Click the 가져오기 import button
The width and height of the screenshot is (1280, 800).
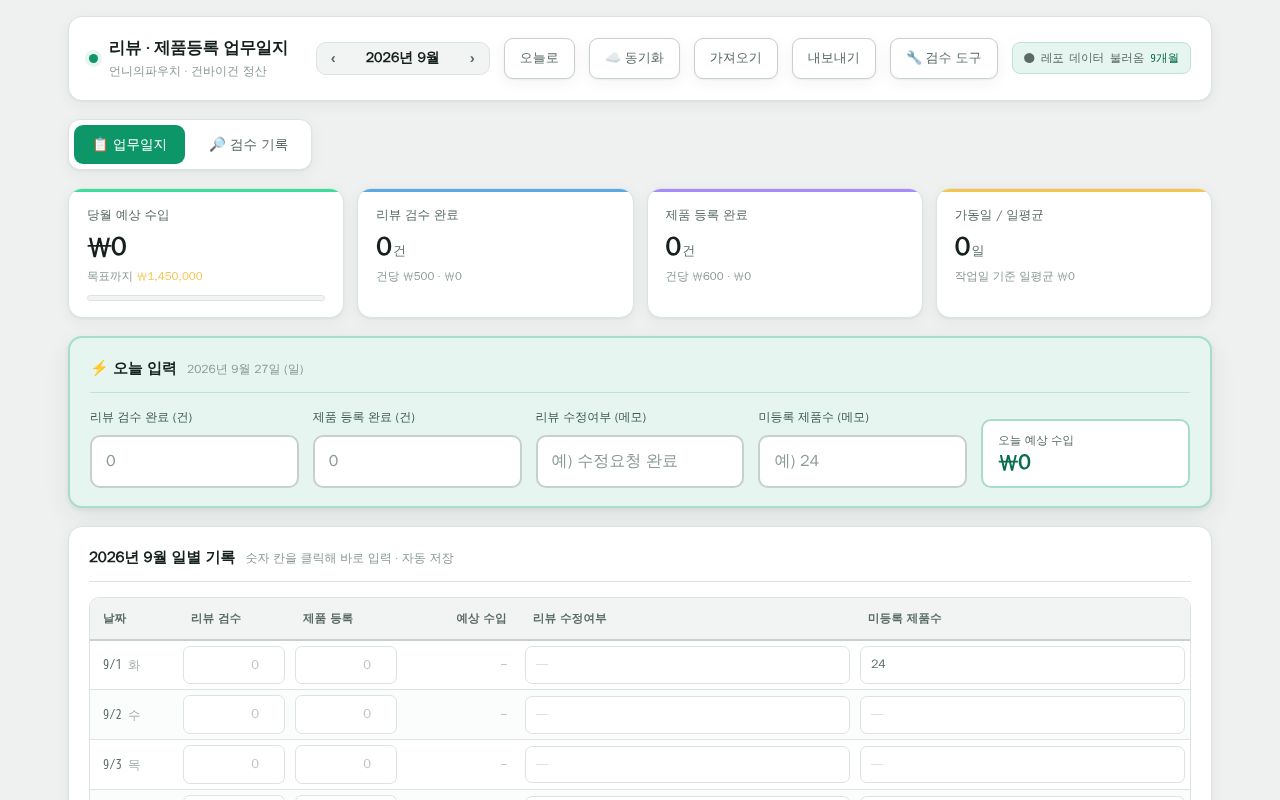click(x=736, y=58)
